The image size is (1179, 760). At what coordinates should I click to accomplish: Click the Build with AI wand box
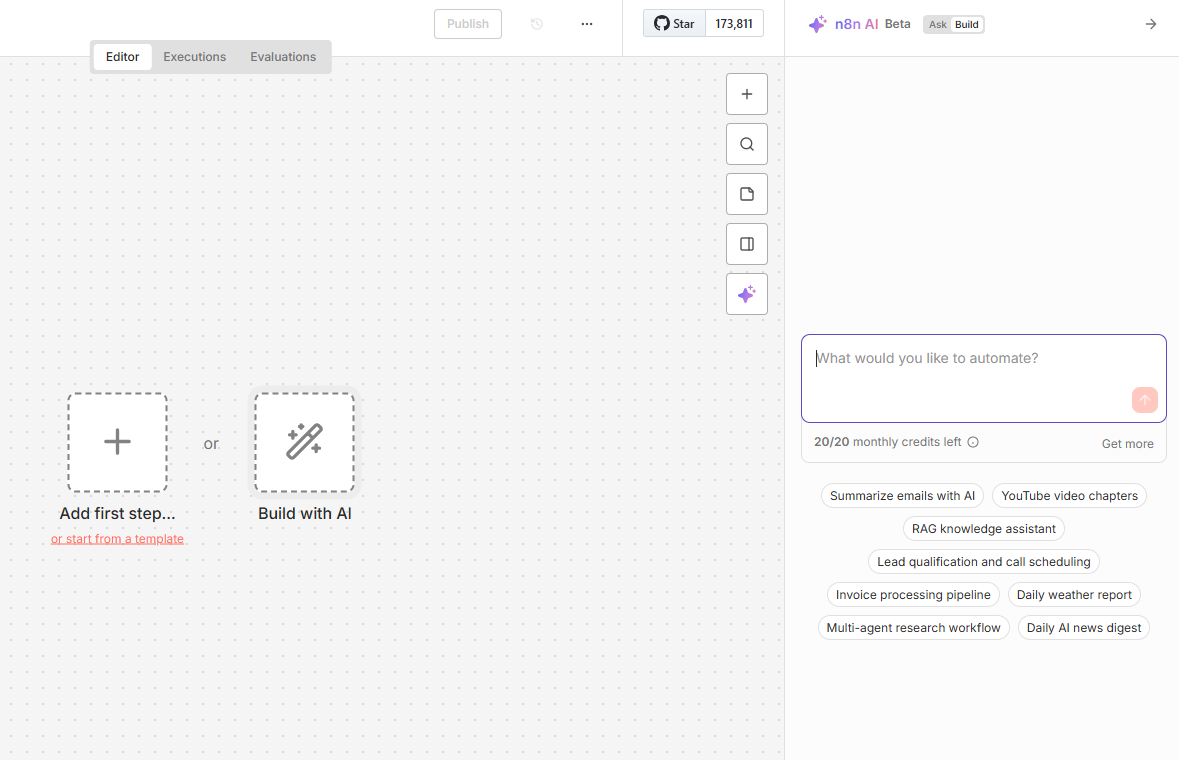click(x=305, y=443)
